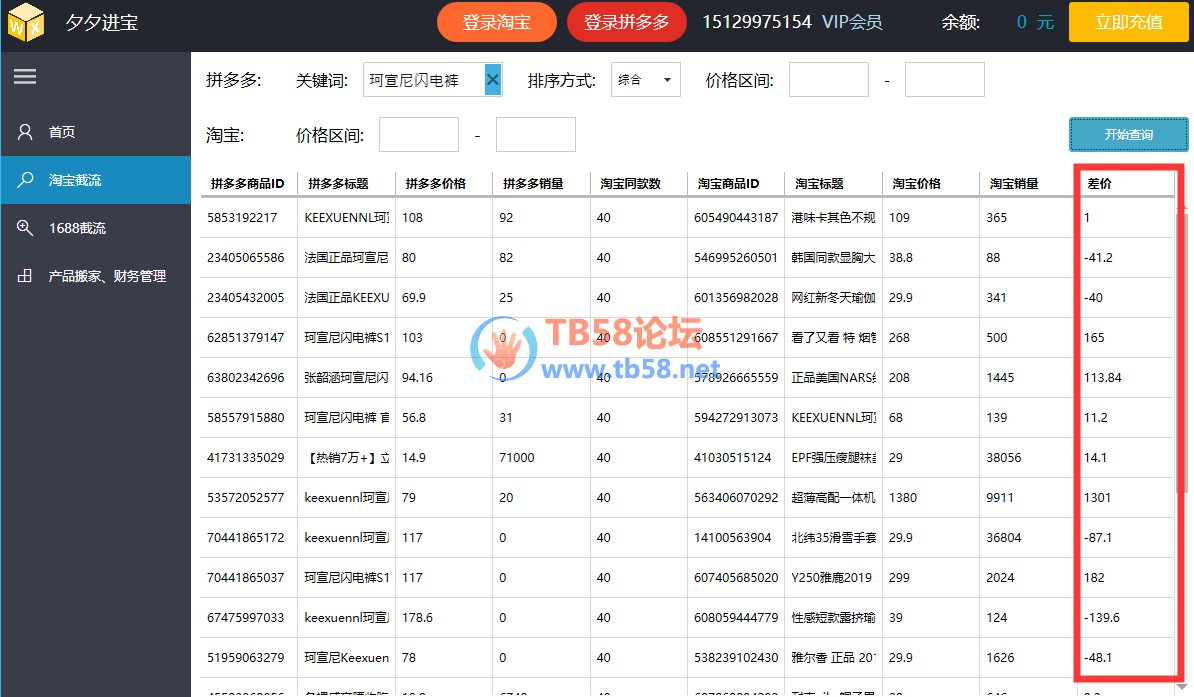The width and height of the screenshot is (1194, 697).
Task: Select row with ID 53572052577
Action: click(x=688, y=497)
